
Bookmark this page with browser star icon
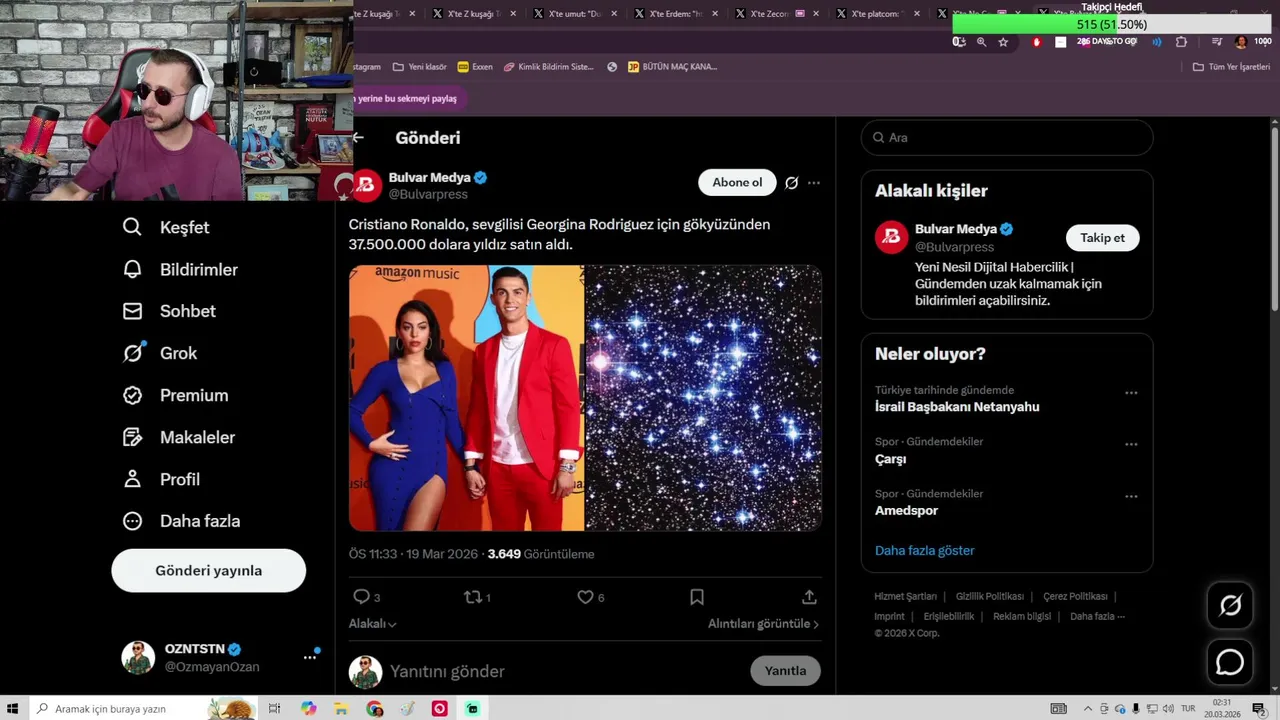(x=1003, y=42)
